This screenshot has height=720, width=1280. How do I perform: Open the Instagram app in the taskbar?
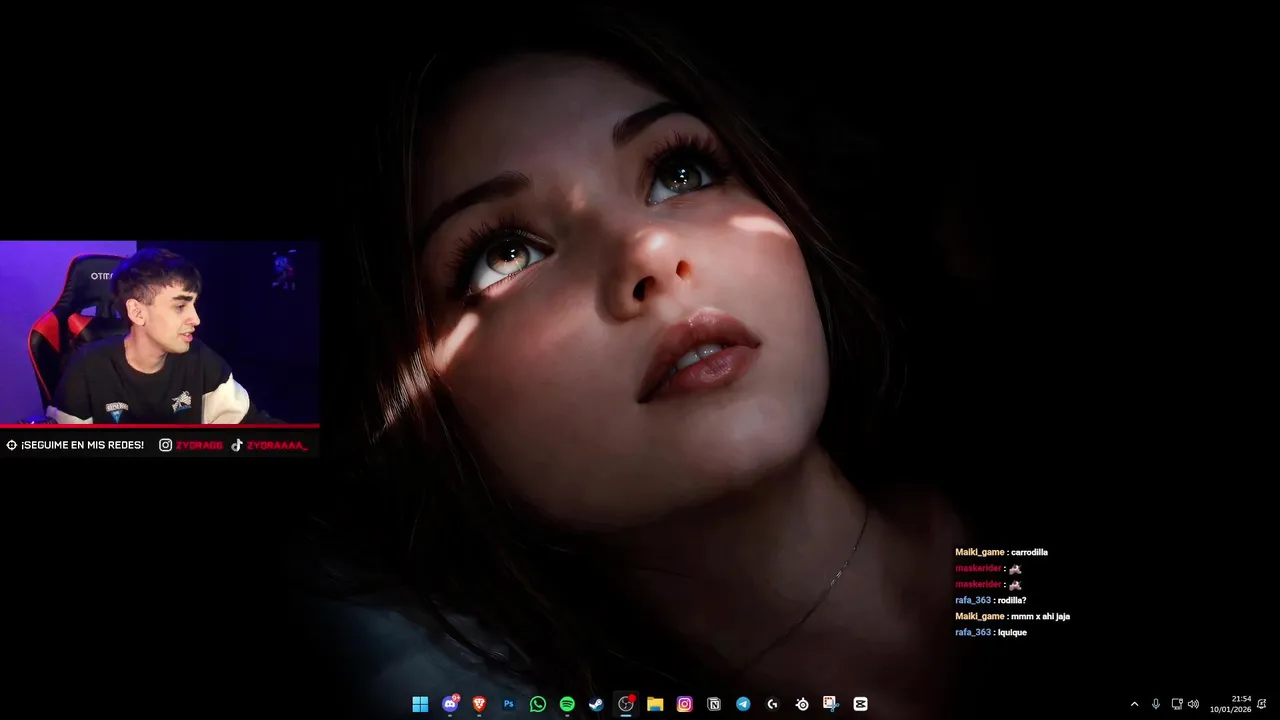coord(684,704)
